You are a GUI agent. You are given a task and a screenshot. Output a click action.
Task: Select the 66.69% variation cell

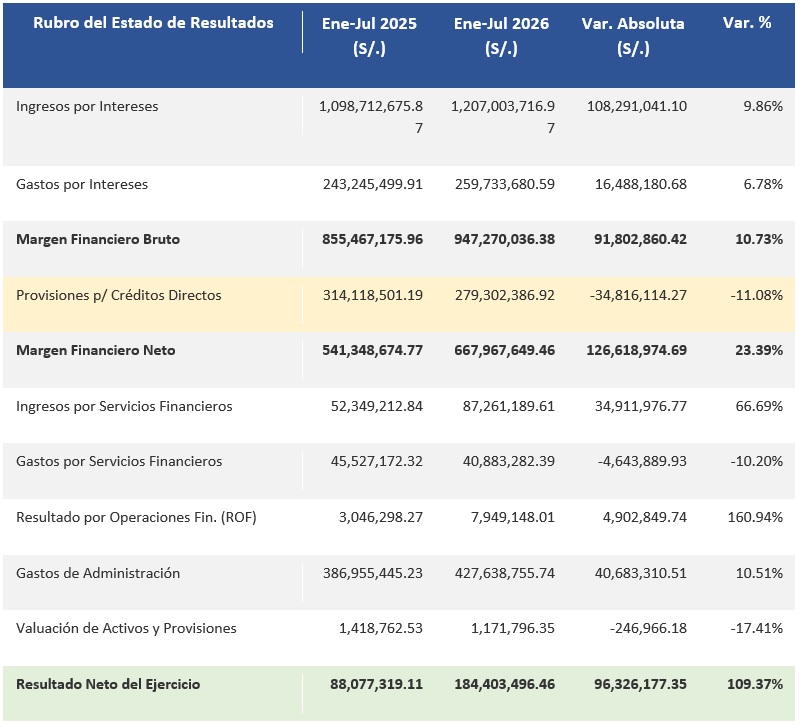click(759, 406)
